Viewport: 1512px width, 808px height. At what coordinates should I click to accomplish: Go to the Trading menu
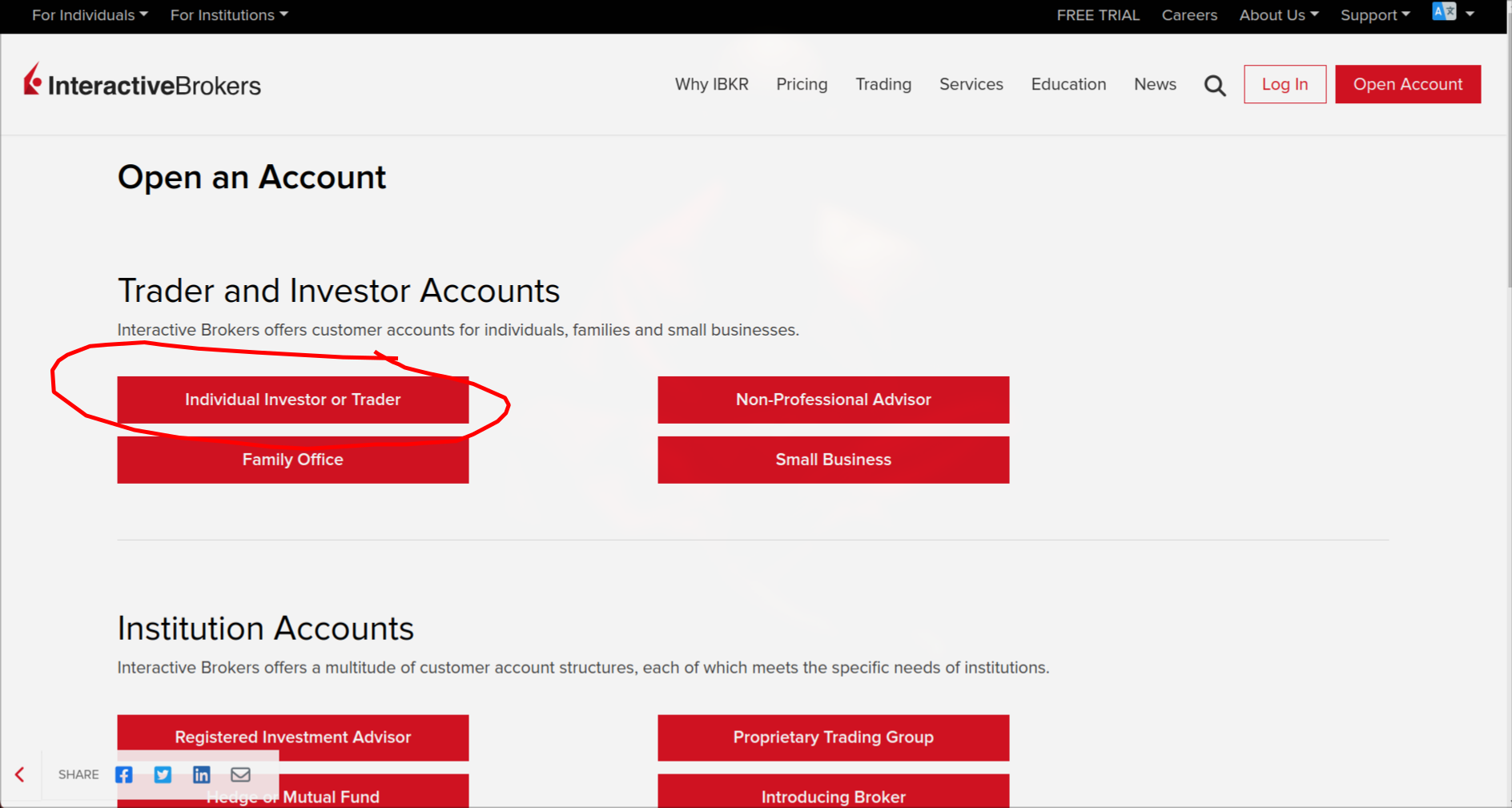pyautogui.click(x=883, y=84)
